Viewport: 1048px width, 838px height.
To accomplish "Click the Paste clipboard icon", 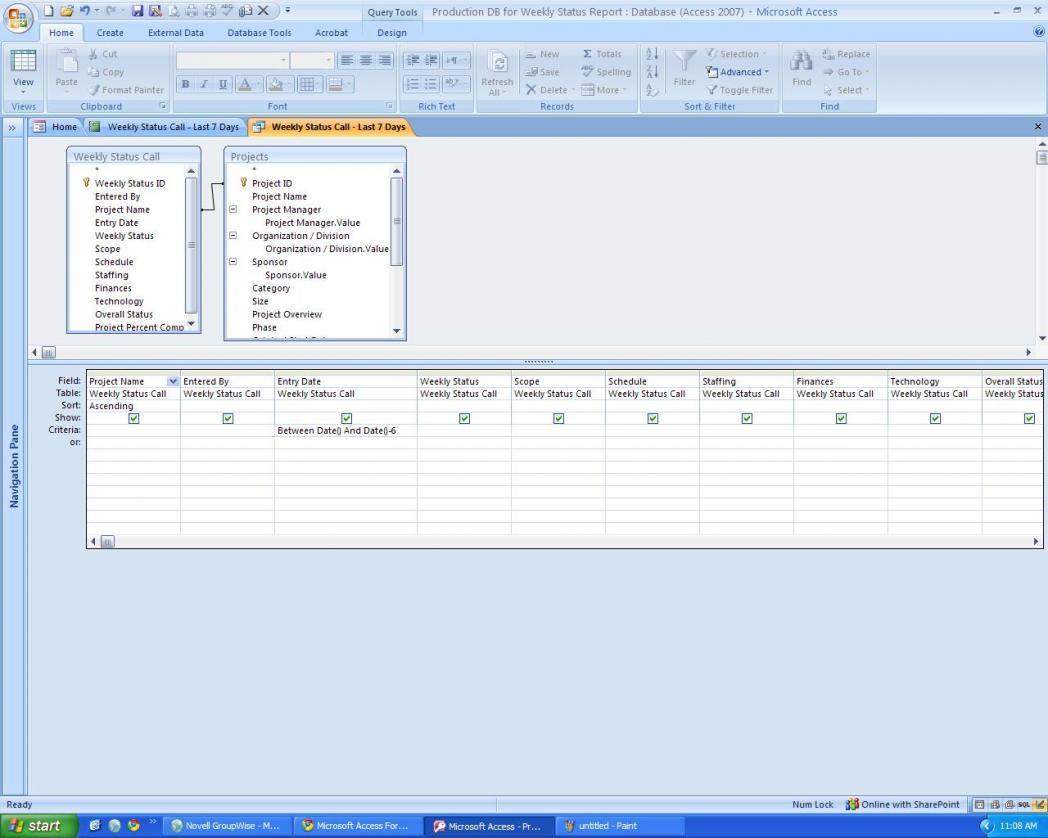I will click(66, 62).
